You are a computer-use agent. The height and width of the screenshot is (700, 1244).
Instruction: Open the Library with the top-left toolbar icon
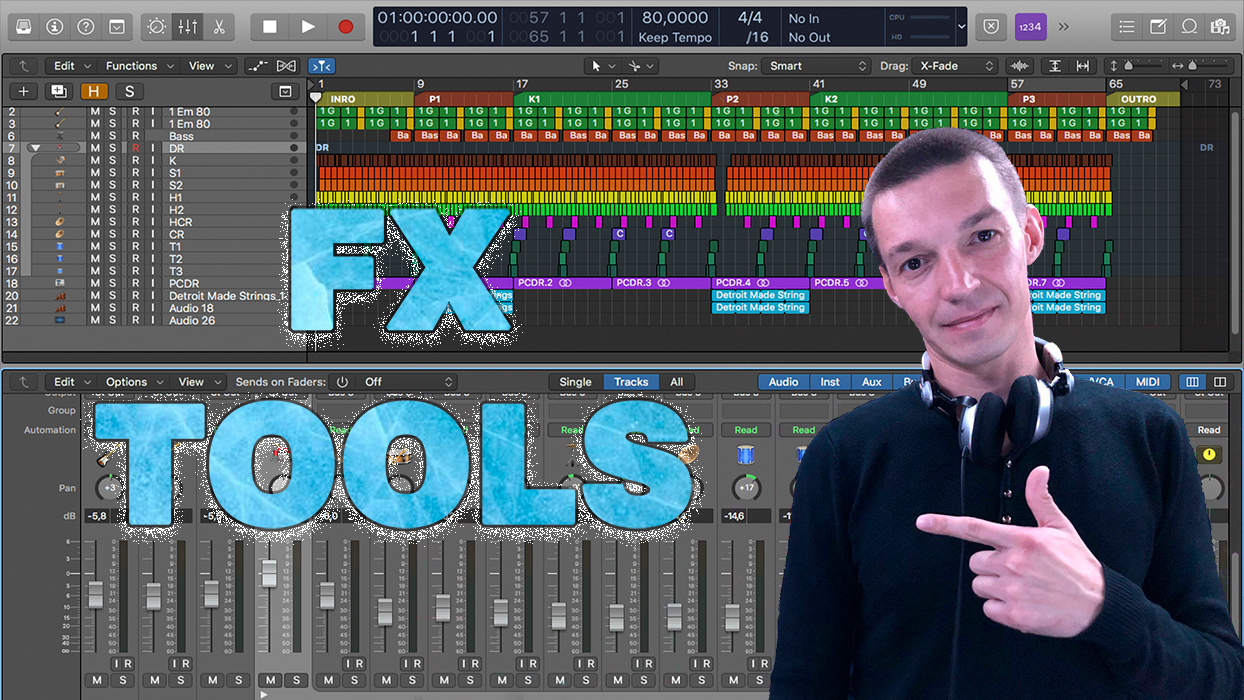click(x=22, y=26)
